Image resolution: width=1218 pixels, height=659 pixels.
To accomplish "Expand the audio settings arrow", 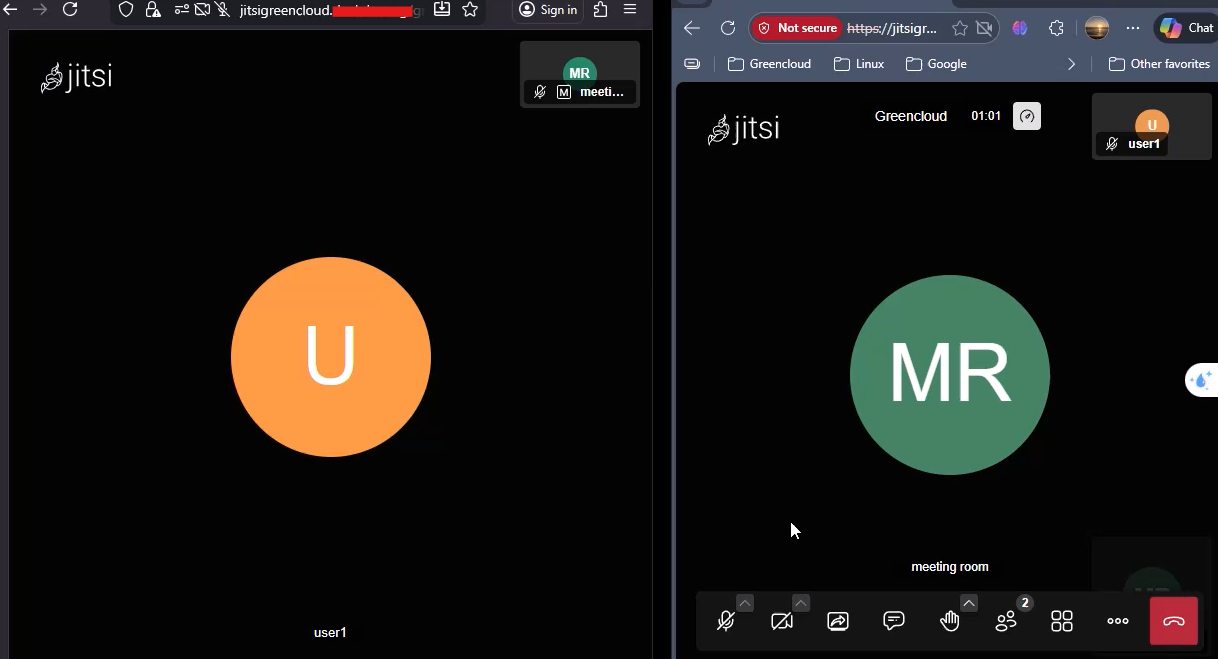I will pyautogui.click(x=745, y=602).
